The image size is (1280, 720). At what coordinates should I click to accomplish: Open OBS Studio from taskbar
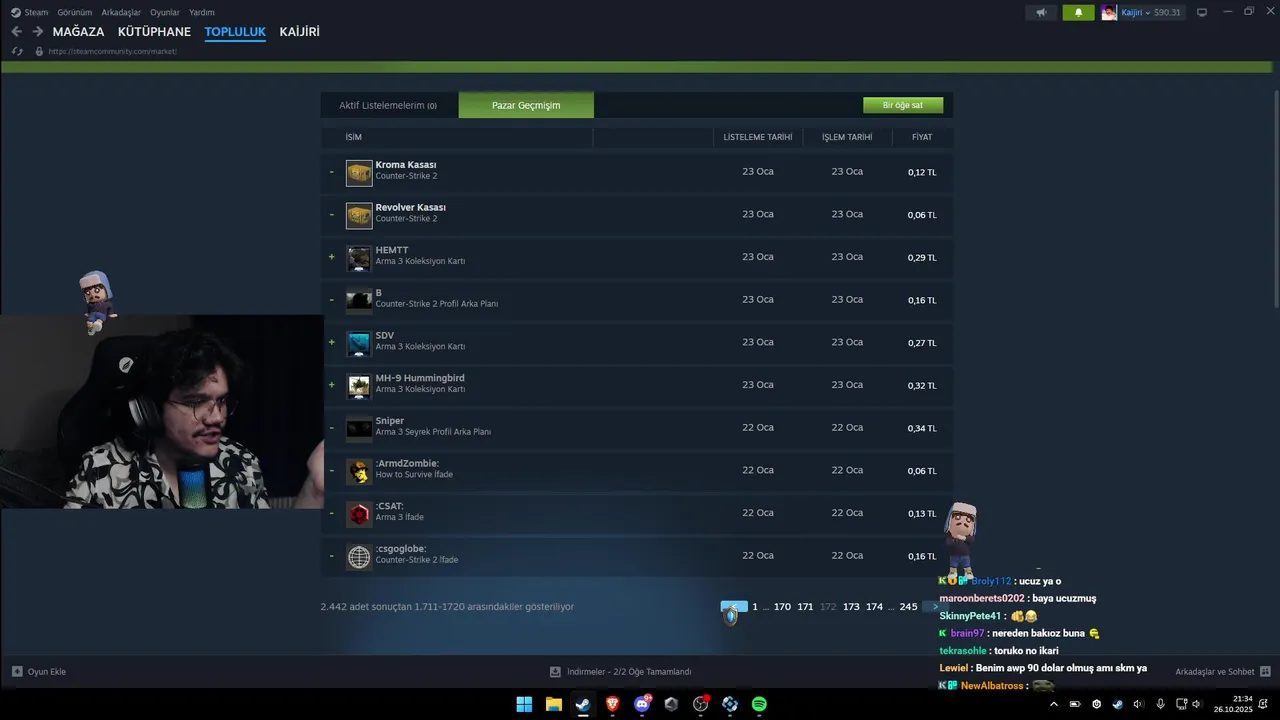tap(701, 704)
